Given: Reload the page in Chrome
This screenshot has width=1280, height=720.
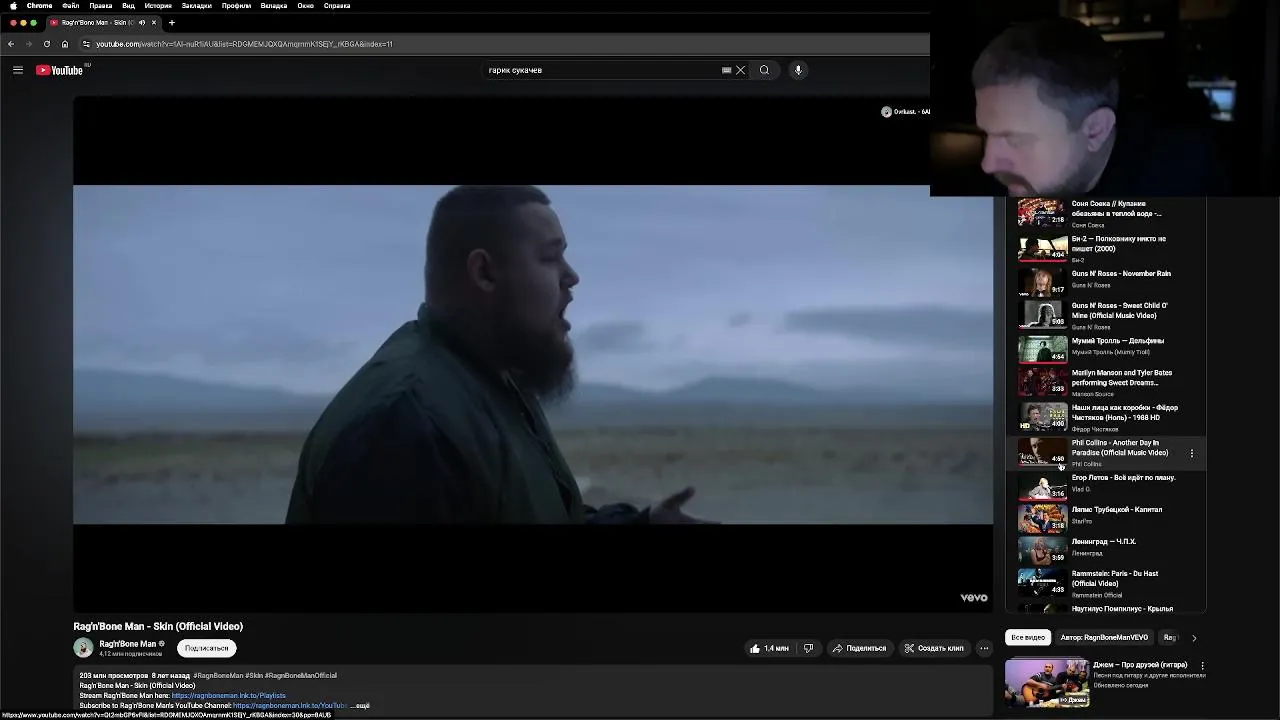Looking at the screenshot, I should click(46, 44).
